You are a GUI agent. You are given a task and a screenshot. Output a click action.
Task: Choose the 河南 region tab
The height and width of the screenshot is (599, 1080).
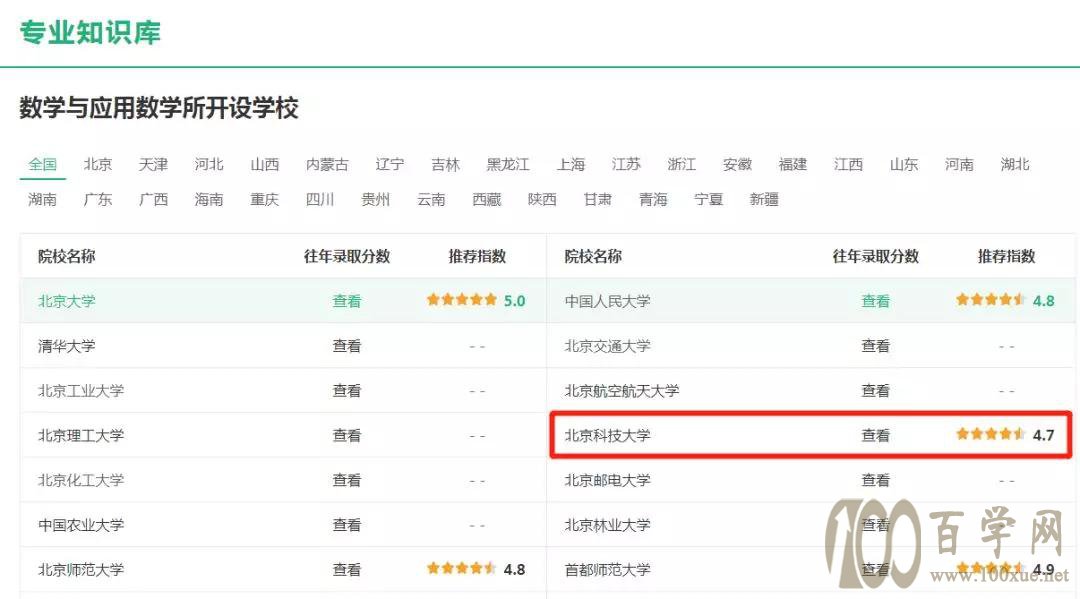coord(959,165)
